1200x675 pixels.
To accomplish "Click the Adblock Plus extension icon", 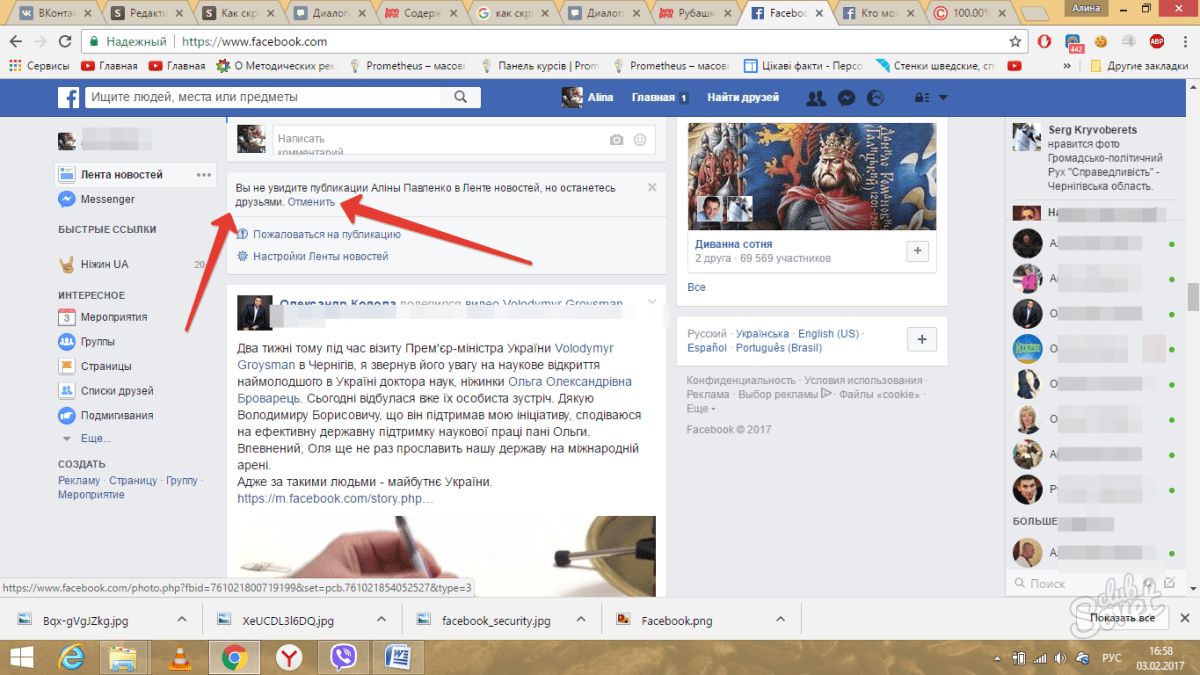I will (x=1157, y=42).
